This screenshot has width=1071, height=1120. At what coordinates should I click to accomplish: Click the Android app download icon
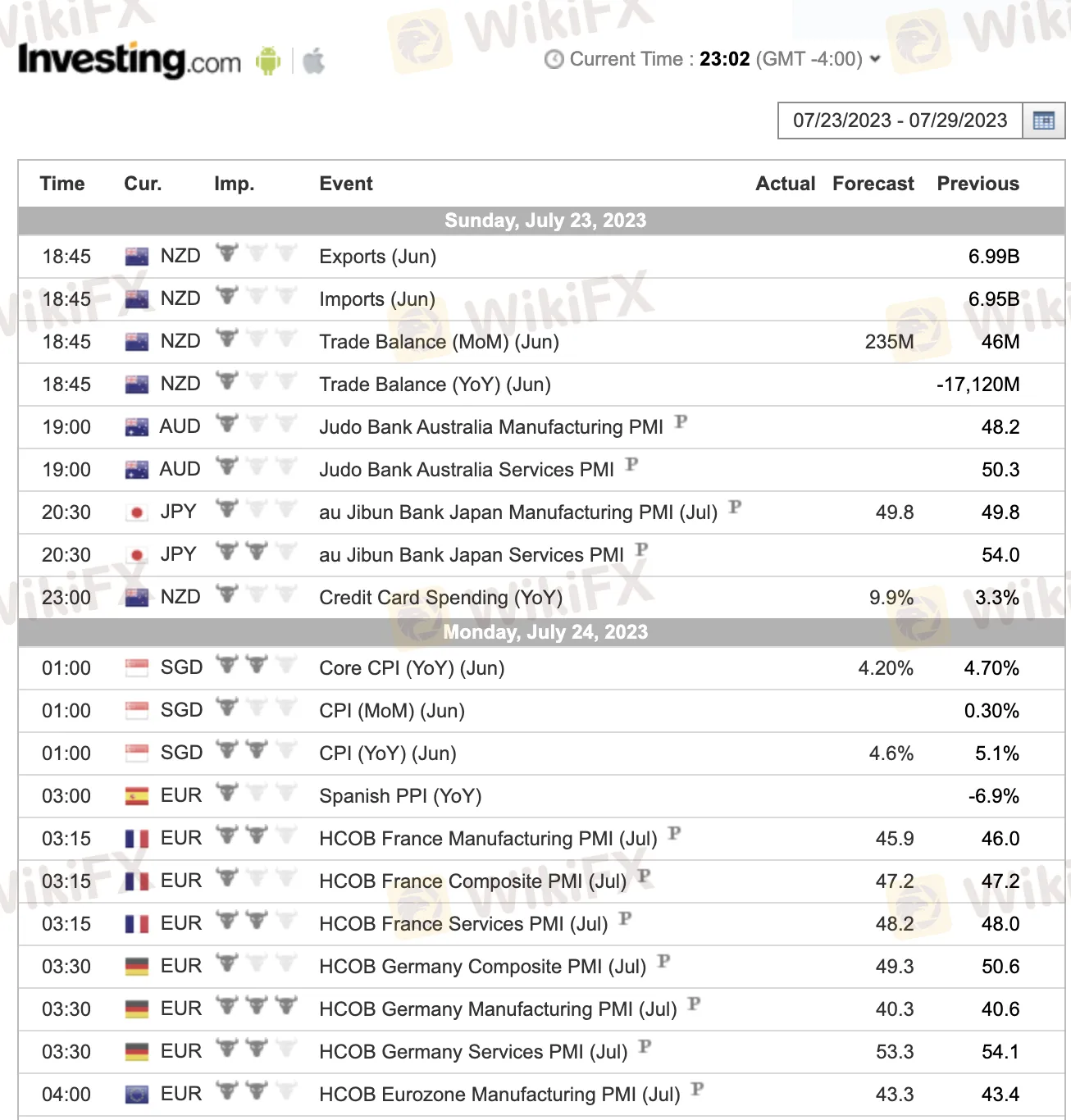pos(267,59)
